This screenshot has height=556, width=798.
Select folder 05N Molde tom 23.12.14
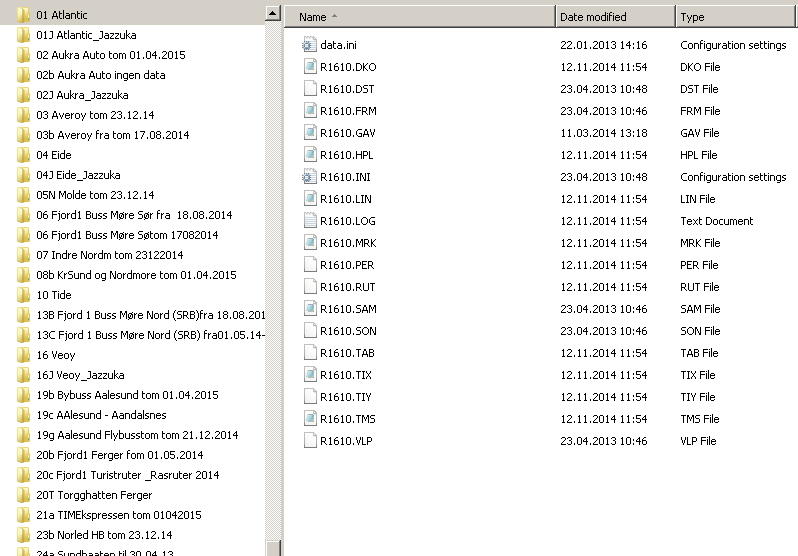point(95,195)
